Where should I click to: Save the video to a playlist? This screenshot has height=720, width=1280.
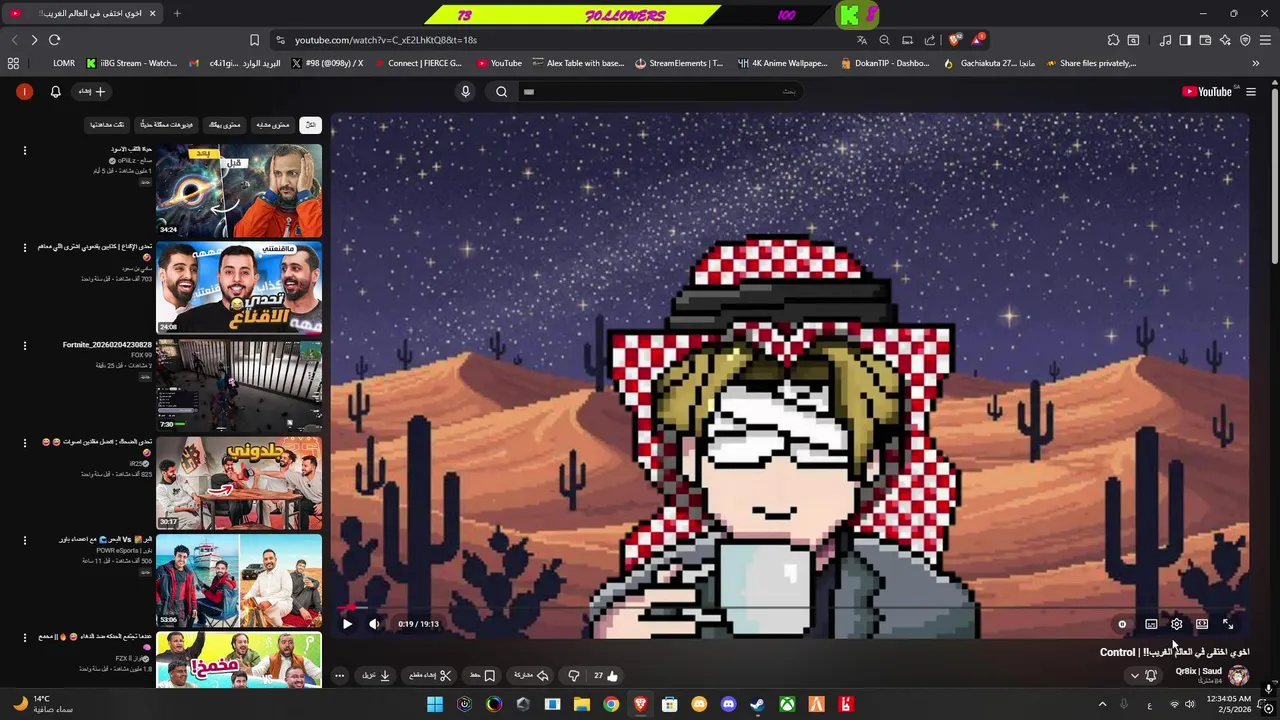[483, 675]
